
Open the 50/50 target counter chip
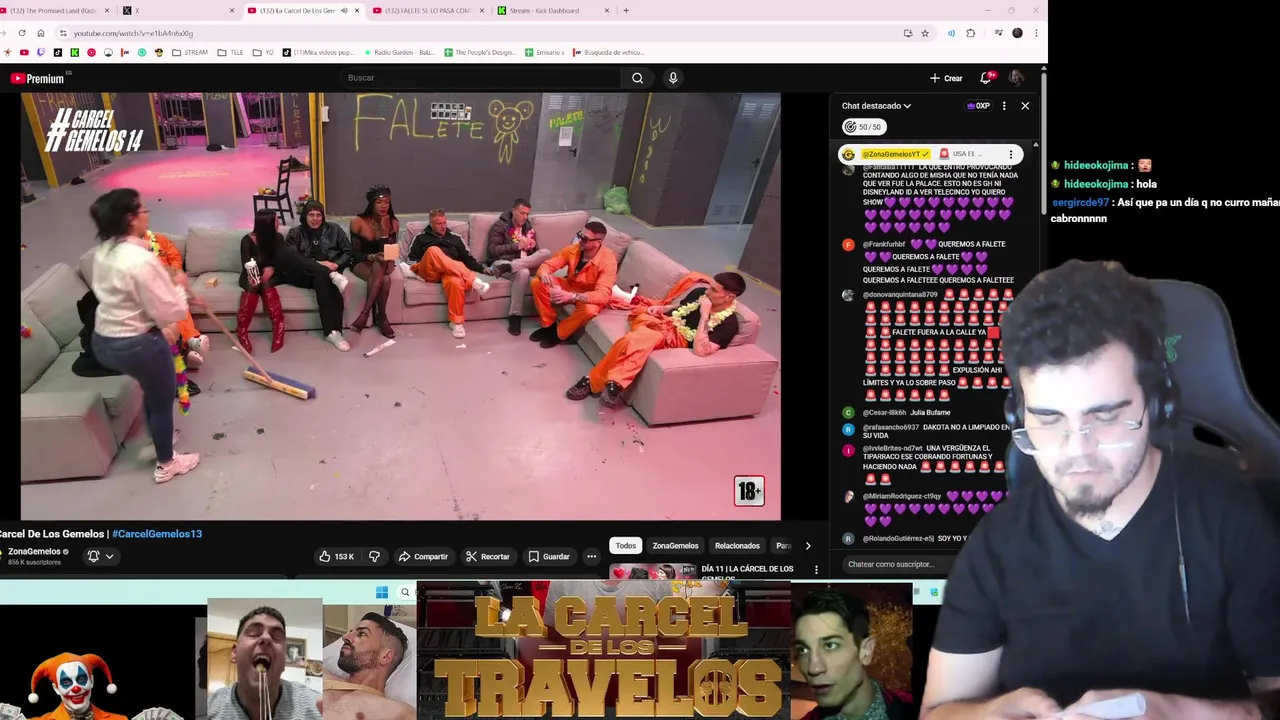[863, 127]
